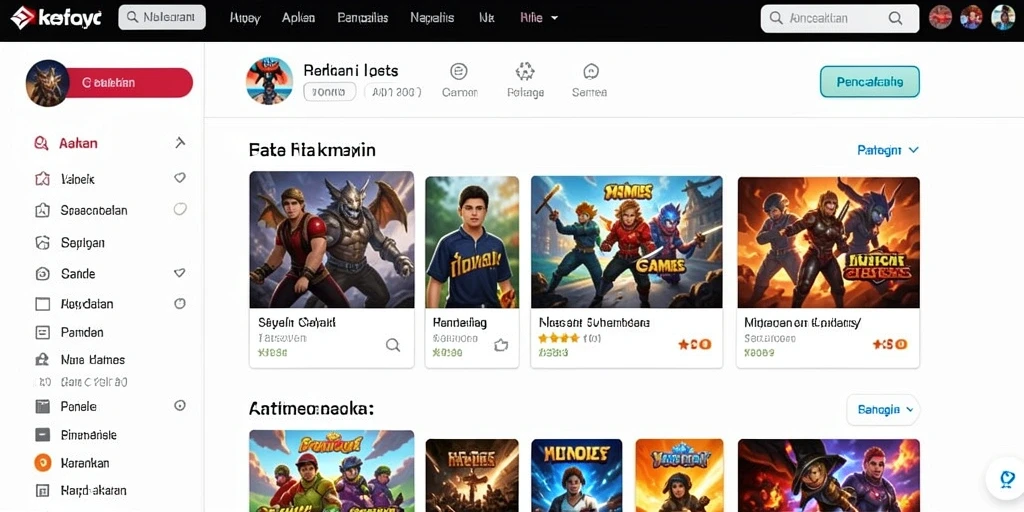Expand the Rifie menu in top bar
This screenshot has height=512, width=1024.
539,18
